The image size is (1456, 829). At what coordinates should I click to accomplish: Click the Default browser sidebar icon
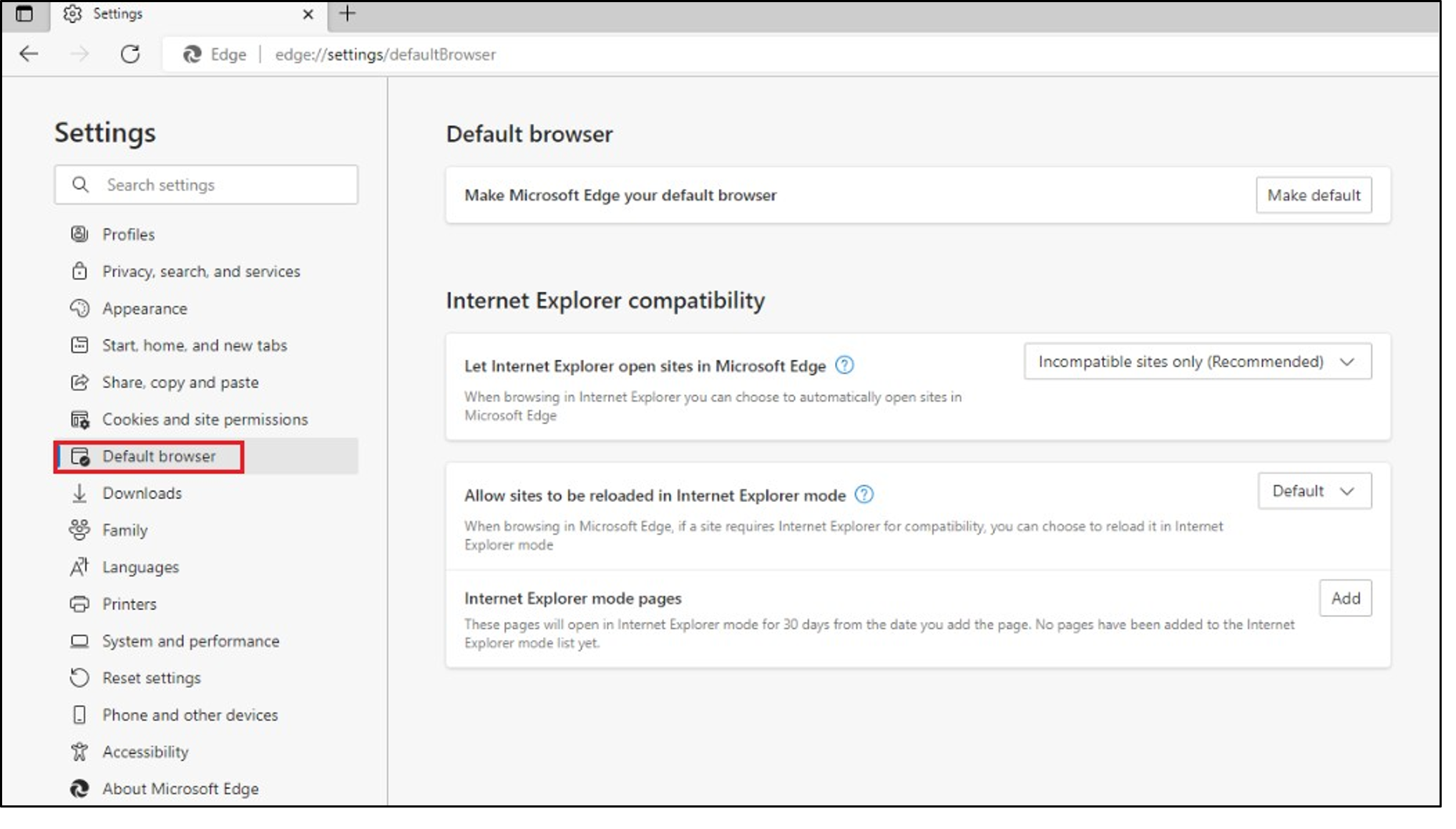click(79, 457)
